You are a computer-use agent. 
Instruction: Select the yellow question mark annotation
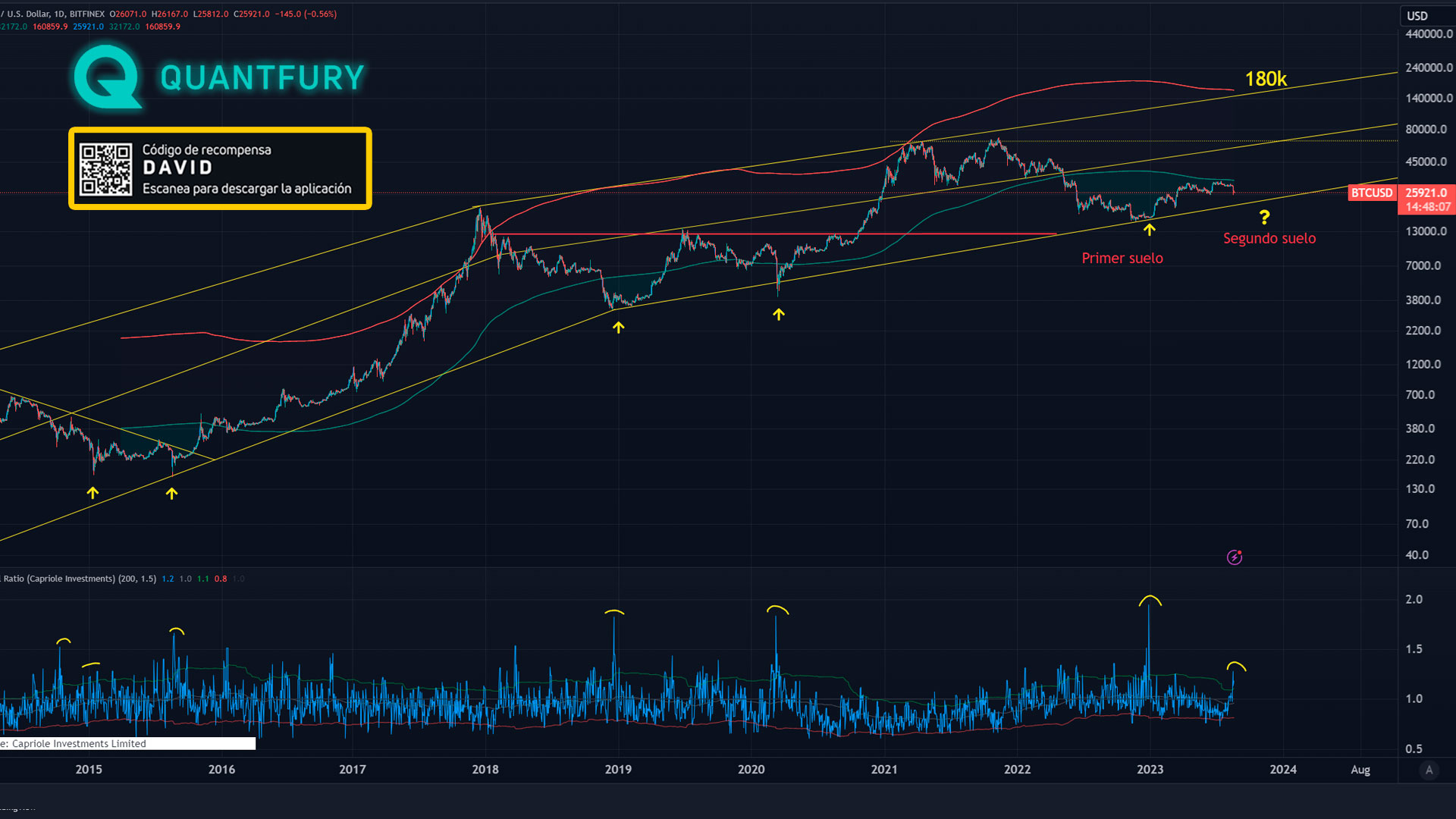tap(1264, 218)
